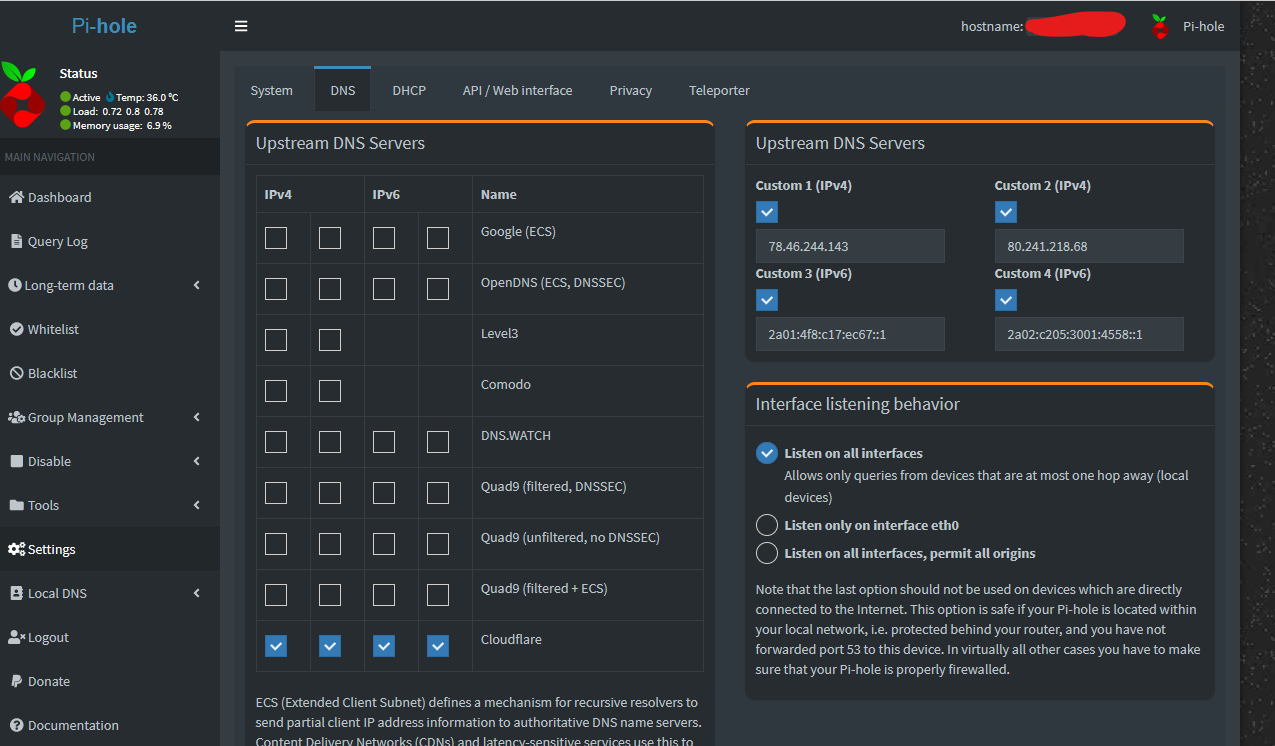Open the Query Log page
Viewport: 1275px width, 746px height.
110,241
